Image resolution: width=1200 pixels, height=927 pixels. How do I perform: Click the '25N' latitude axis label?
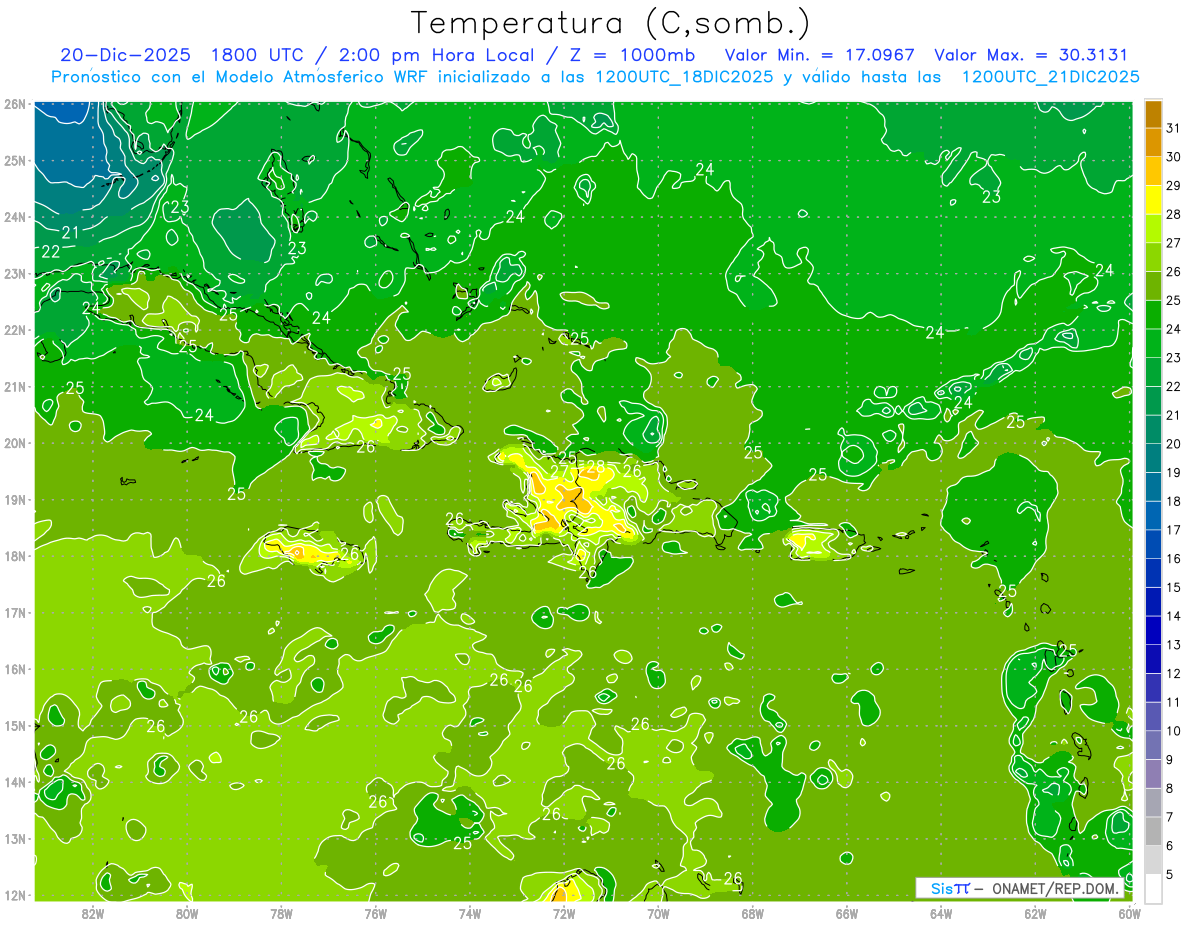[15, 160]
